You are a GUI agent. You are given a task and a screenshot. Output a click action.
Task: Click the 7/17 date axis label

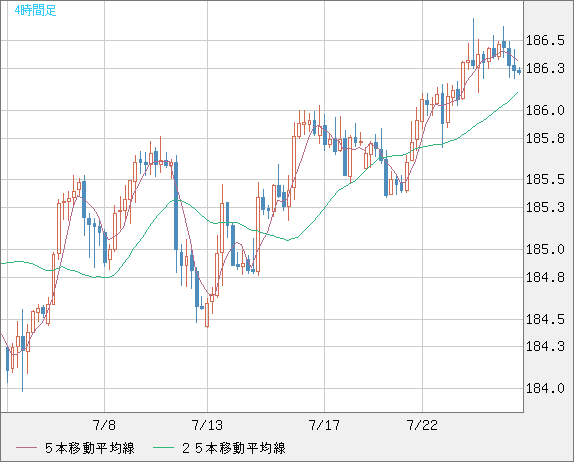pyautogui.click(x=324, y=425)
